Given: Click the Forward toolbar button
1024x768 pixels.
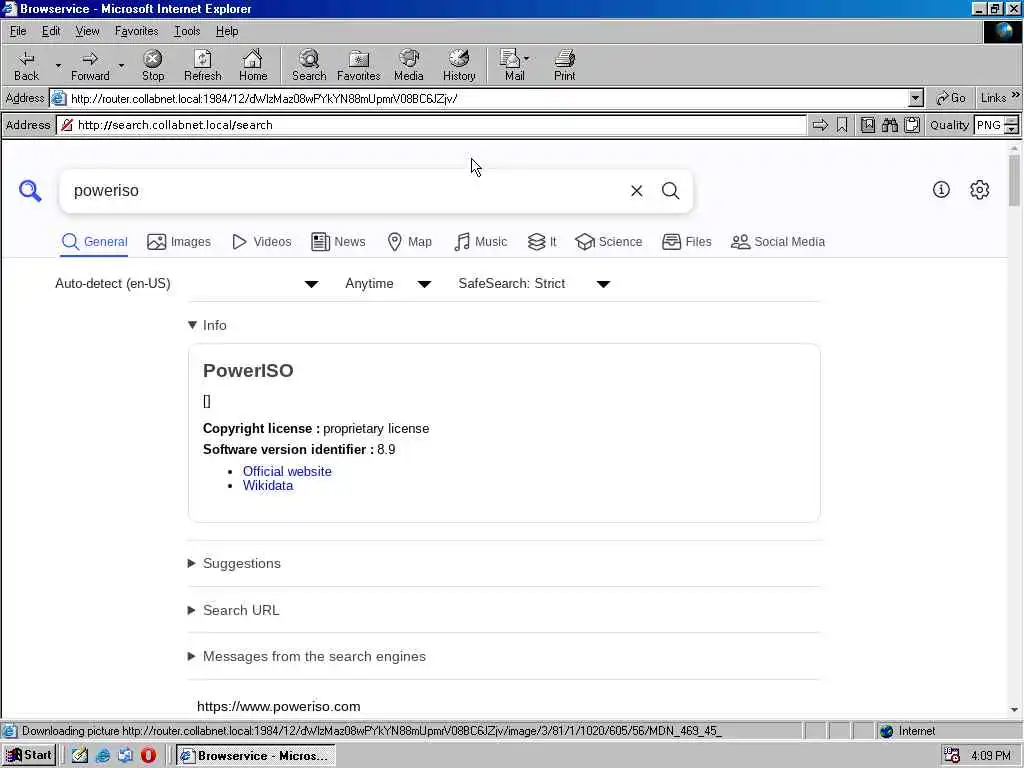Looking at the screenshot, I should tap(90, 65).
